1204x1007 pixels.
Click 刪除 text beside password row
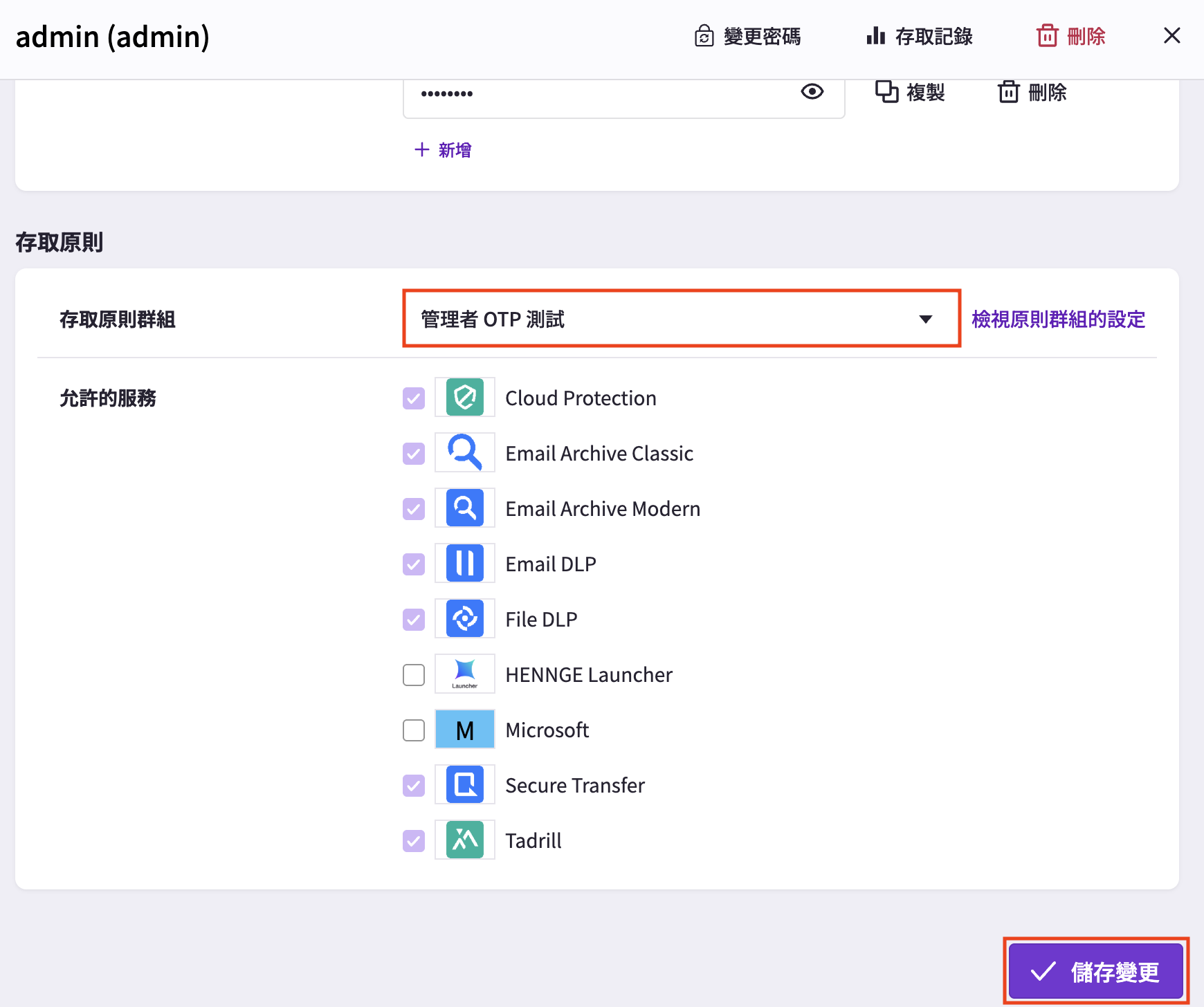(x=1048, y=92)
